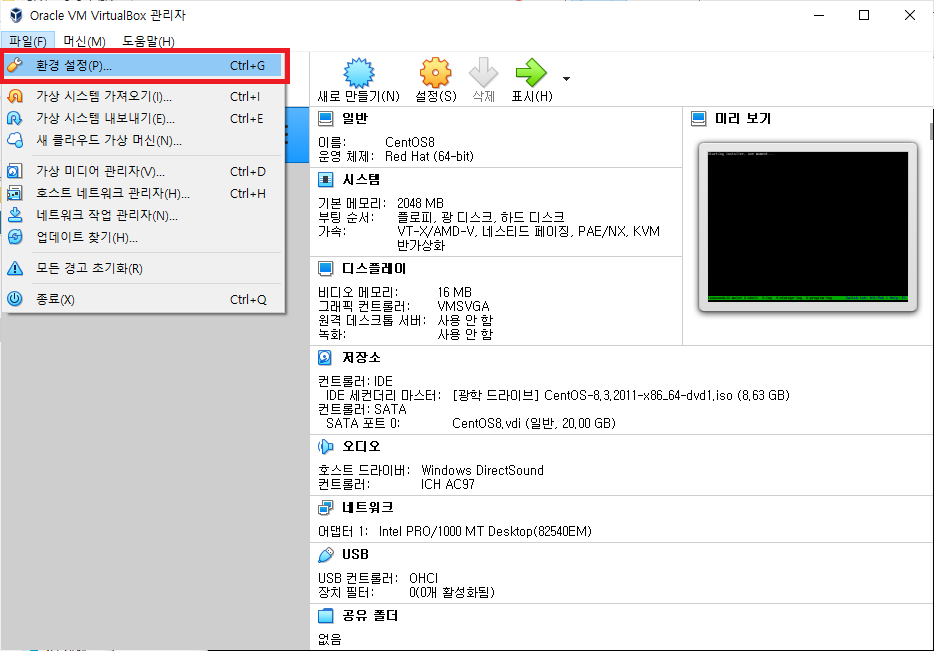934x651 pixels.
Task: Open the 시스템 section heading
Action: [x=361, y=179]
